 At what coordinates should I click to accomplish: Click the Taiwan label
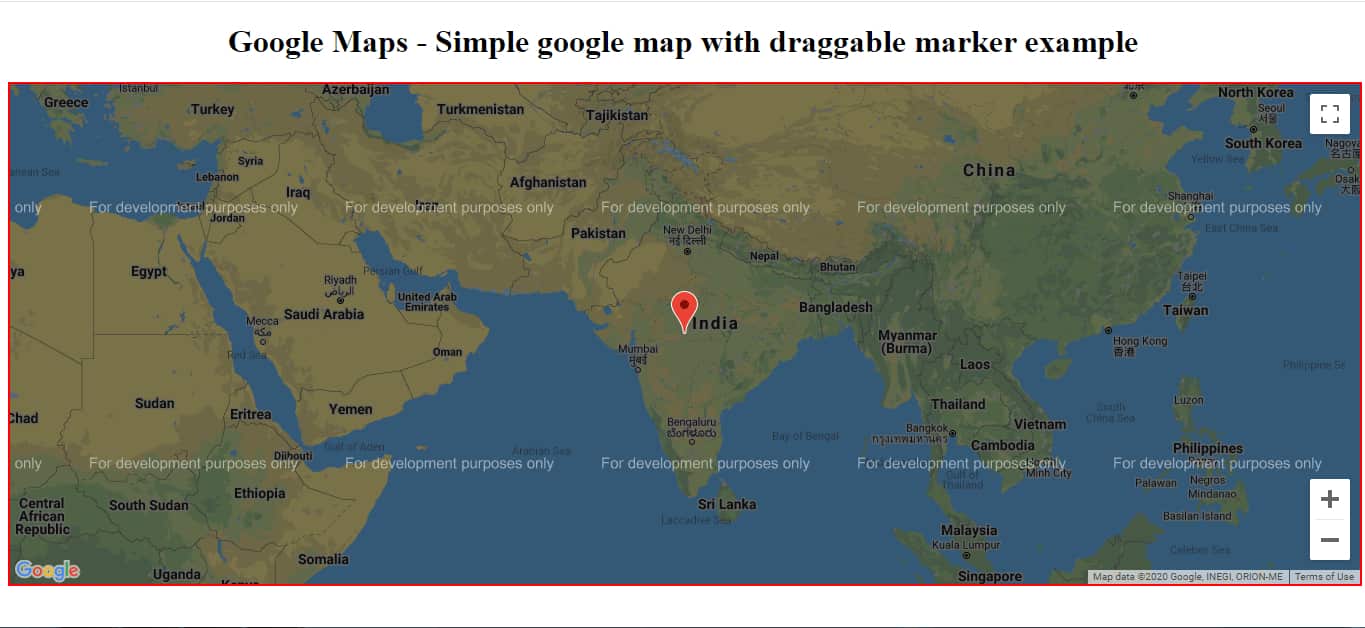1186,310
